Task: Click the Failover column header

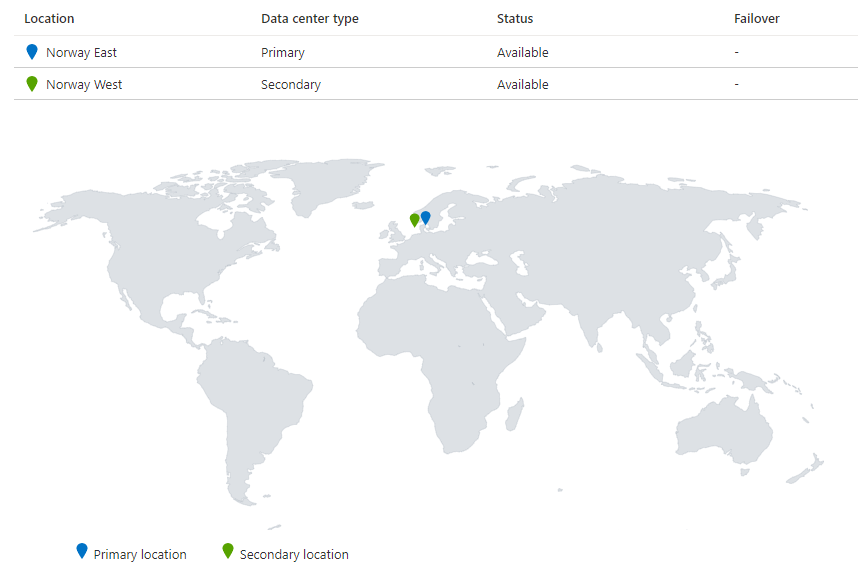Action: click(756, 19)
